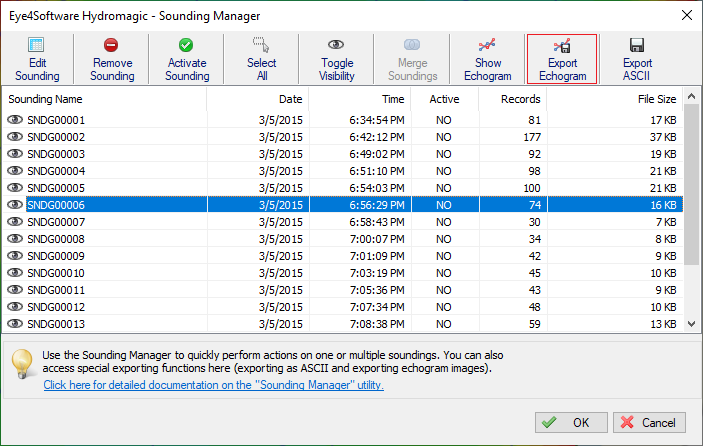Select row SNDG00001
The width and height of the screenshot is (703, 446).
point(343,120)
